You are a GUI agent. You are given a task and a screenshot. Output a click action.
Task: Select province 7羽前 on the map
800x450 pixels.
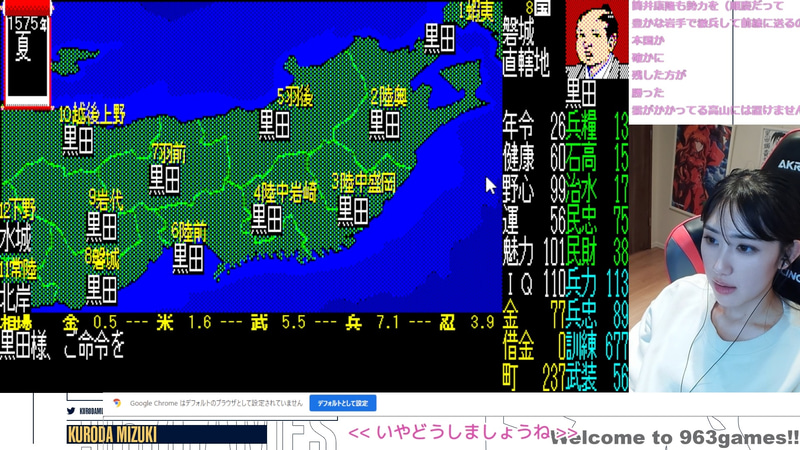[x=169, y=153]
